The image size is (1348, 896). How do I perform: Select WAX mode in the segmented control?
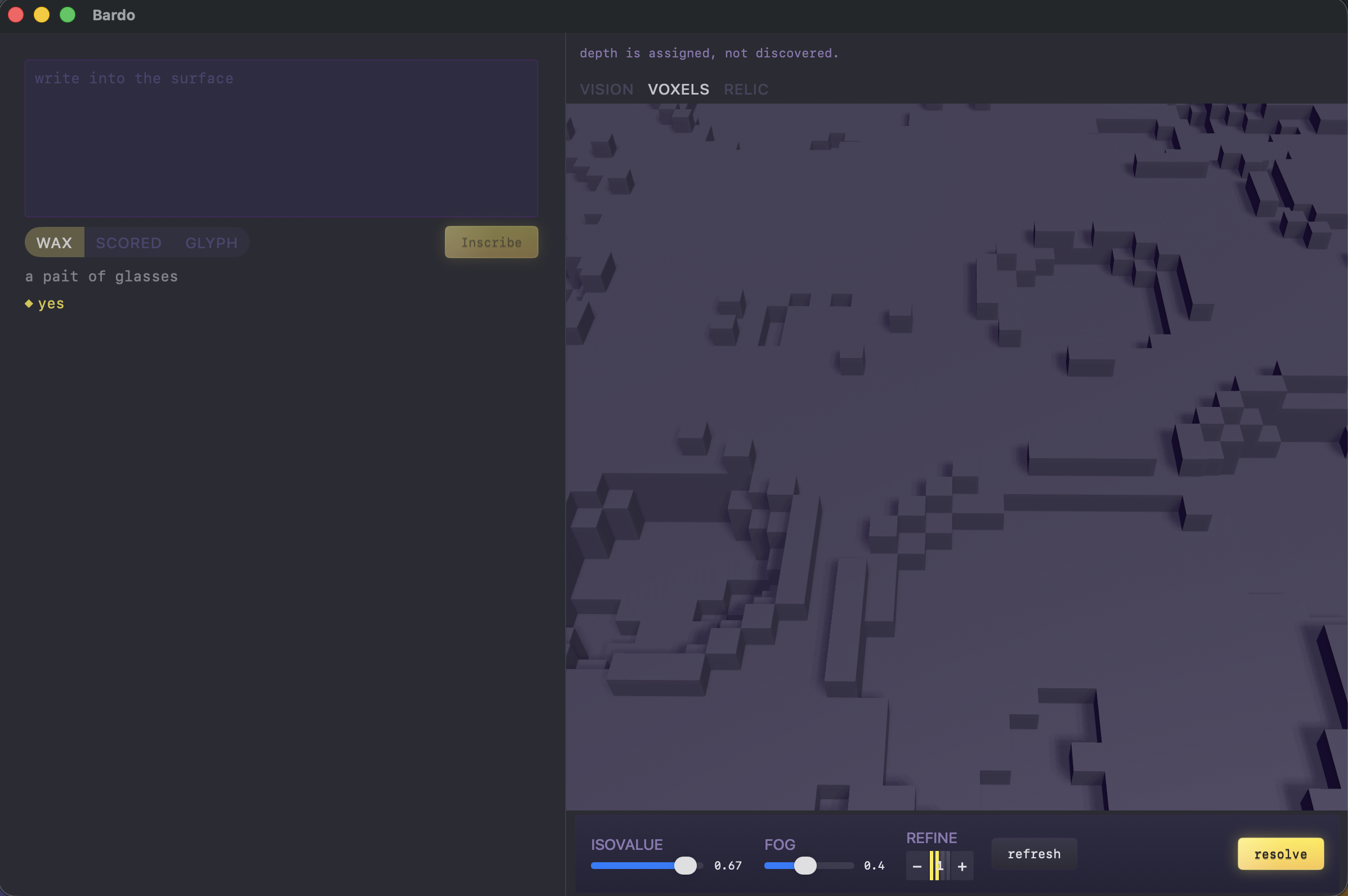coord(54,241)
